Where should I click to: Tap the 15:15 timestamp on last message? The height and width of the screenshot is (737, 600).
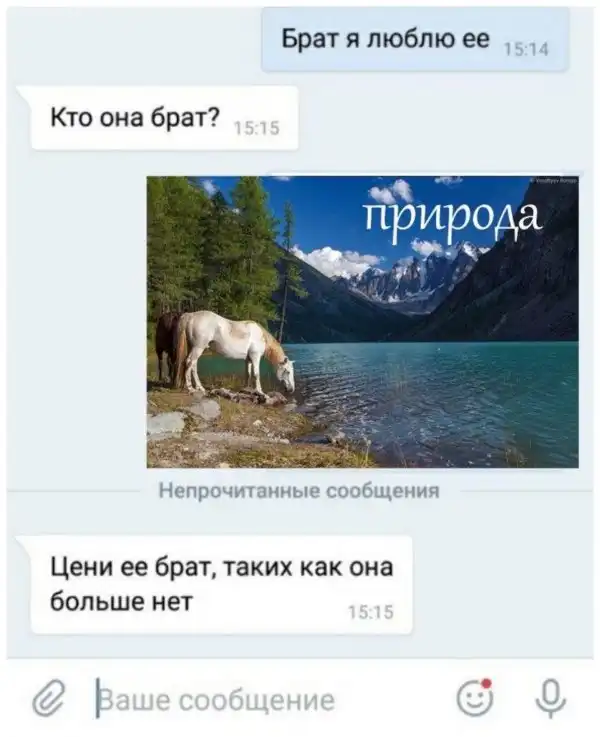(370, 612)
